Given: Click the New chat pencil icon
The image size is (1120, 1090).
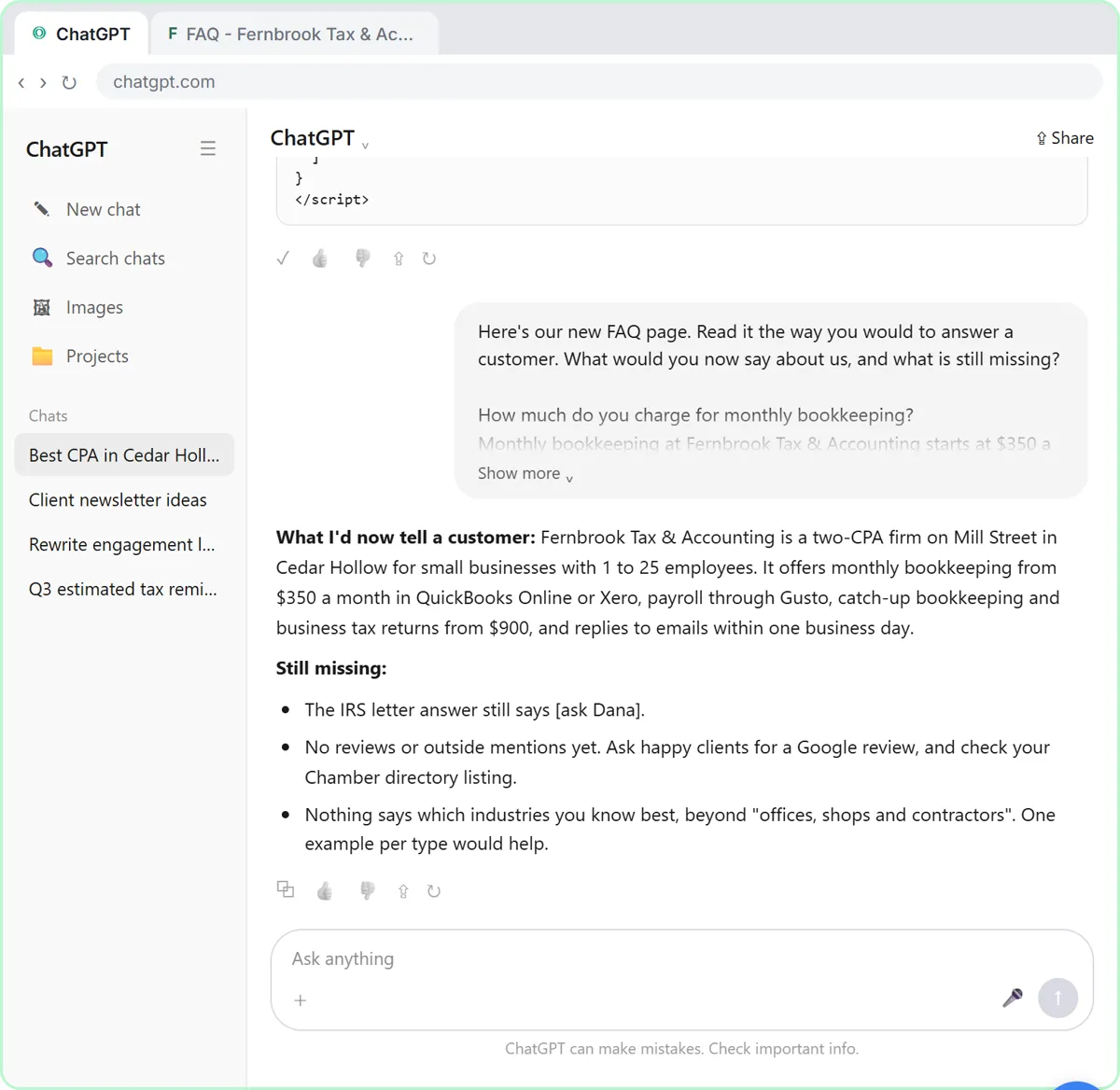Looking at the screenshot, I should point(42,209).
